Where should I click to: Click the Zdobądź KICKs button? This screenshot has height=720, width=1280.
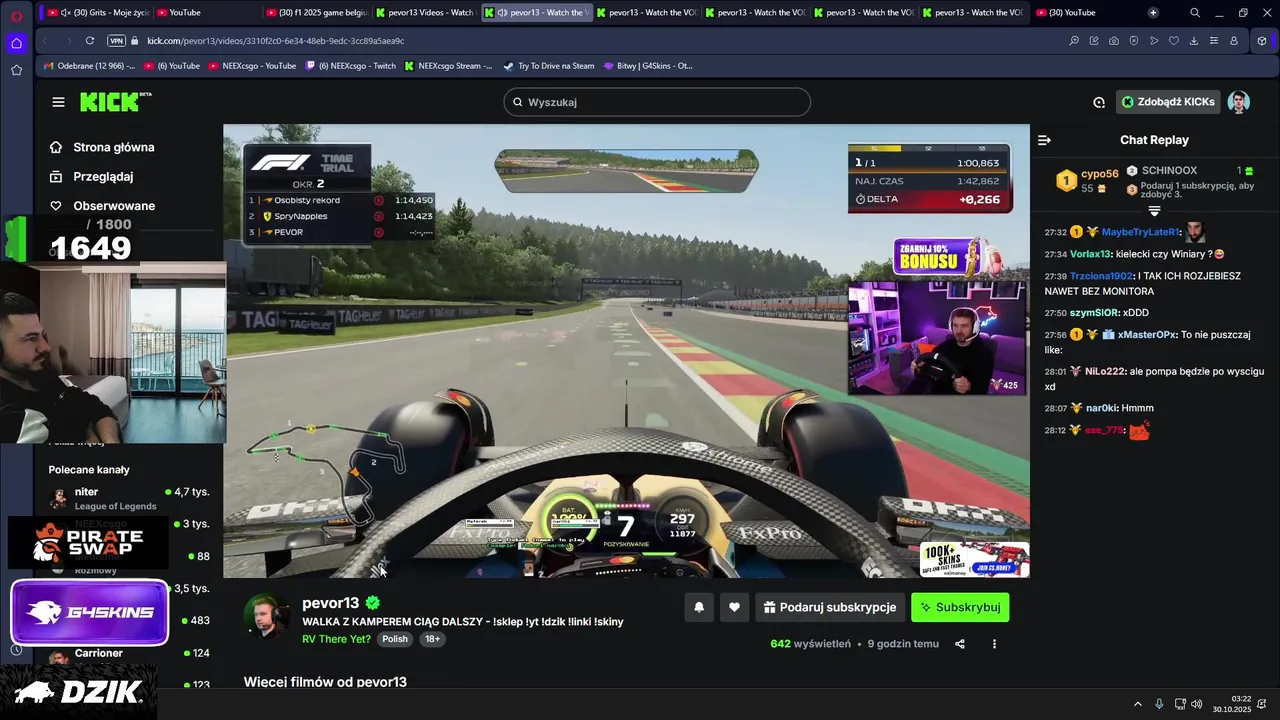[1168, 102]
